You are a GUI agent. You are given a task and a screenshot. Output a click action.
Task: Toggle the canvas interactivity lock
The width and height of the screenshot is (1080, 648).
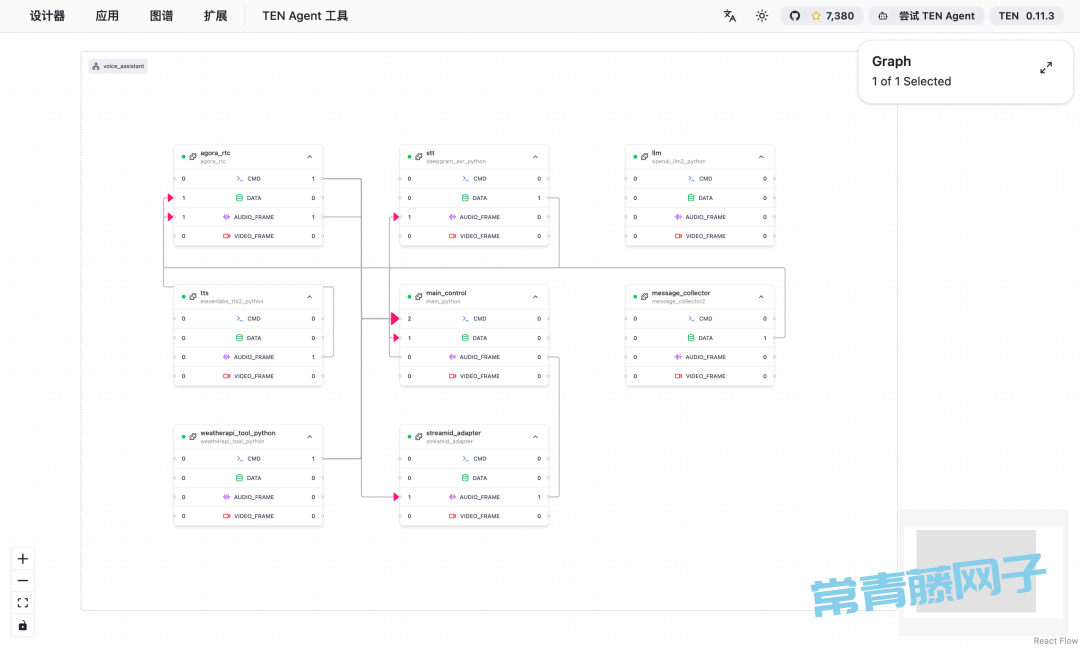[23, 625]
